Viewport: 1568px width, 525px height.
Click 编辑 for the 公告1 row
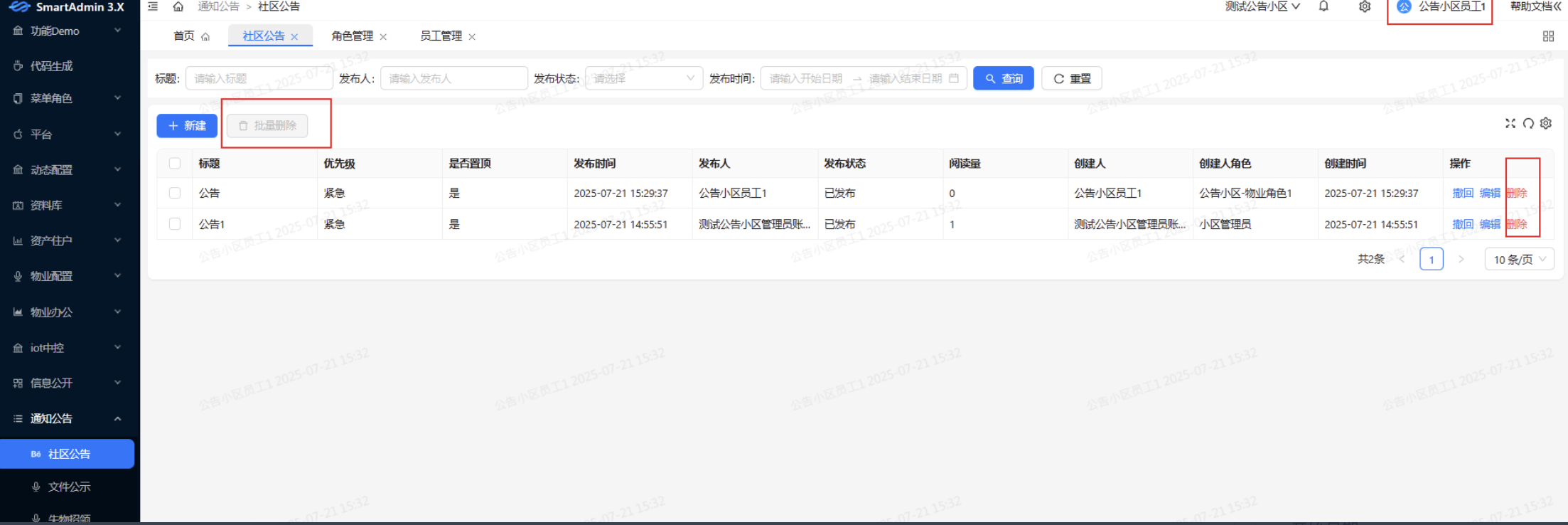1490,224
